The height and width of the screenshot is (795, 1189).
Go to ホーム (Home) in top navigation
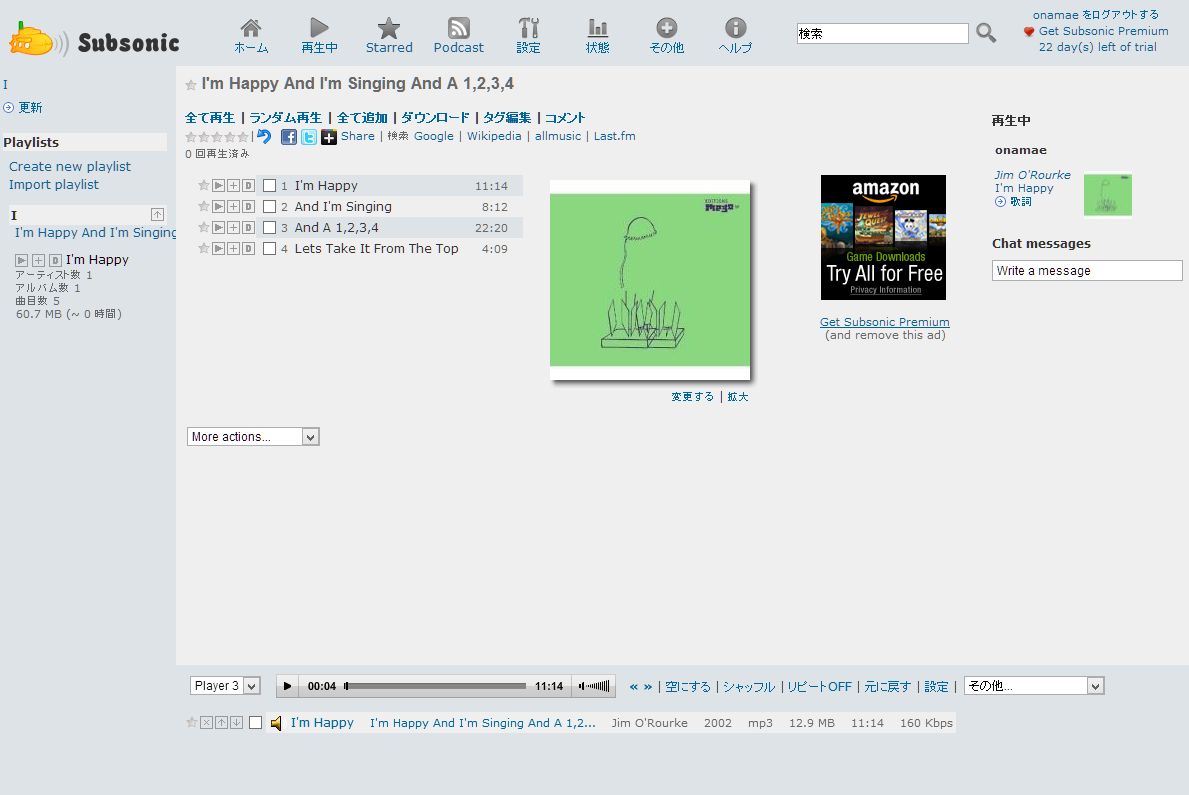pyautogui.click(x=251, y=36)
